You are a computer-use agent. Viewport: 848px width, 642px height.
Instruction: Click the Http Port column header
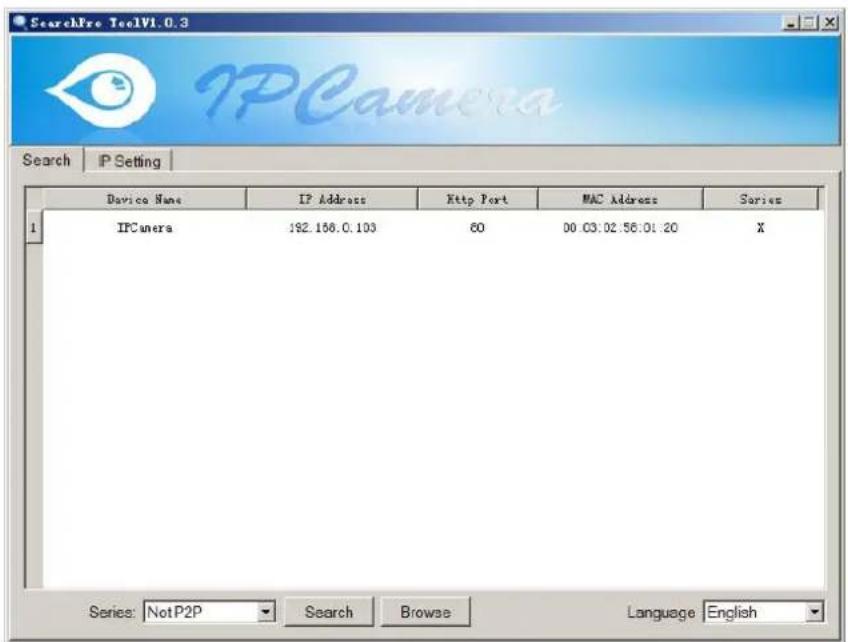click(x=478, y=199)
